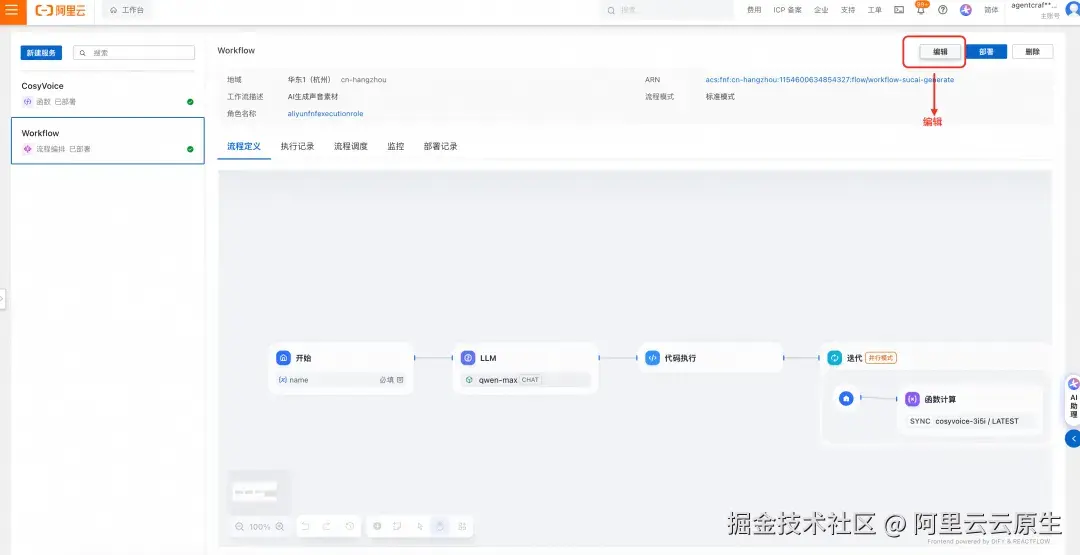Select the CosyVoice service card
The height and width of the screenshot is (555, 1080).
[107, 93]
